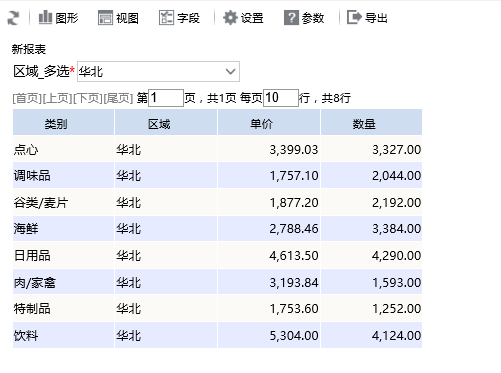Go to 尾页 last page link
Screen dimensions: 501x373
(x=118, y=98)
